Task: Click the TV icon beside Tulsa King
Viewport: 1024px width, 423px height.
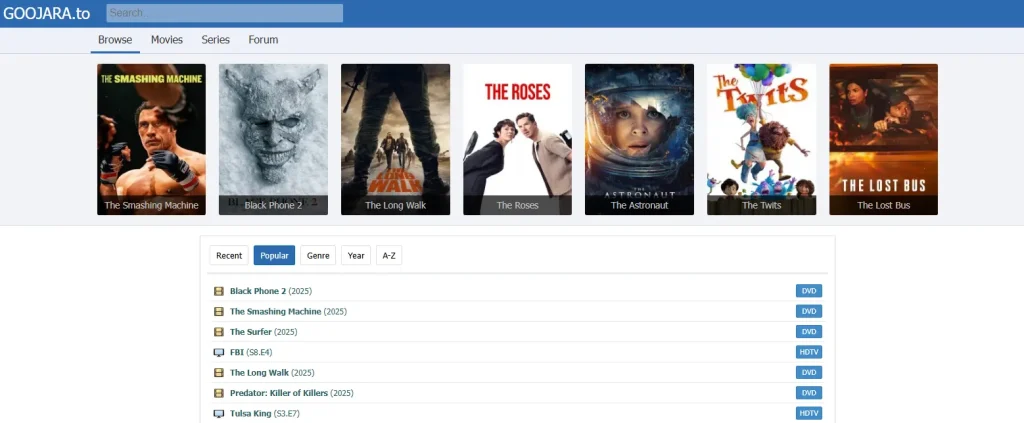Action: click(x=219, y=414)
